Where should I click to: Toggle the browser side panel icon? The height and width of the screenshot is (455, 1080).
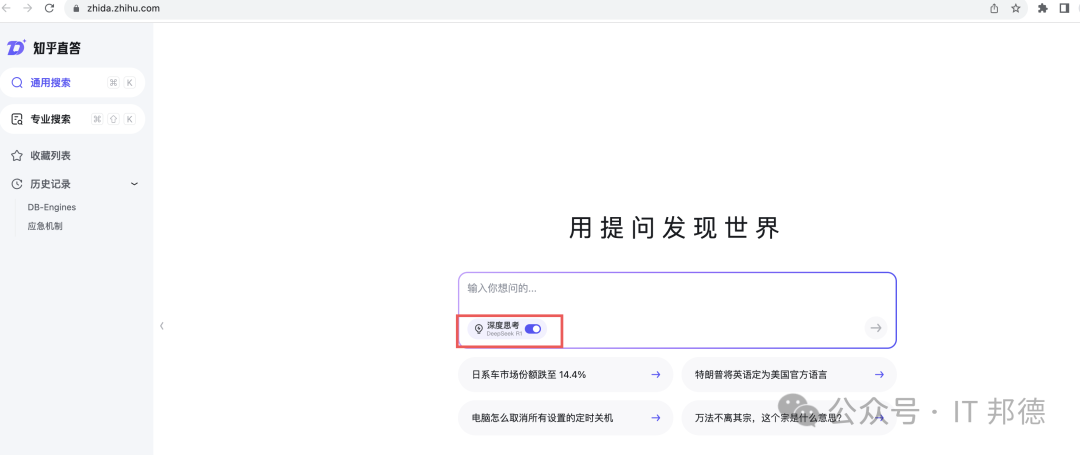click(1064, 8)
